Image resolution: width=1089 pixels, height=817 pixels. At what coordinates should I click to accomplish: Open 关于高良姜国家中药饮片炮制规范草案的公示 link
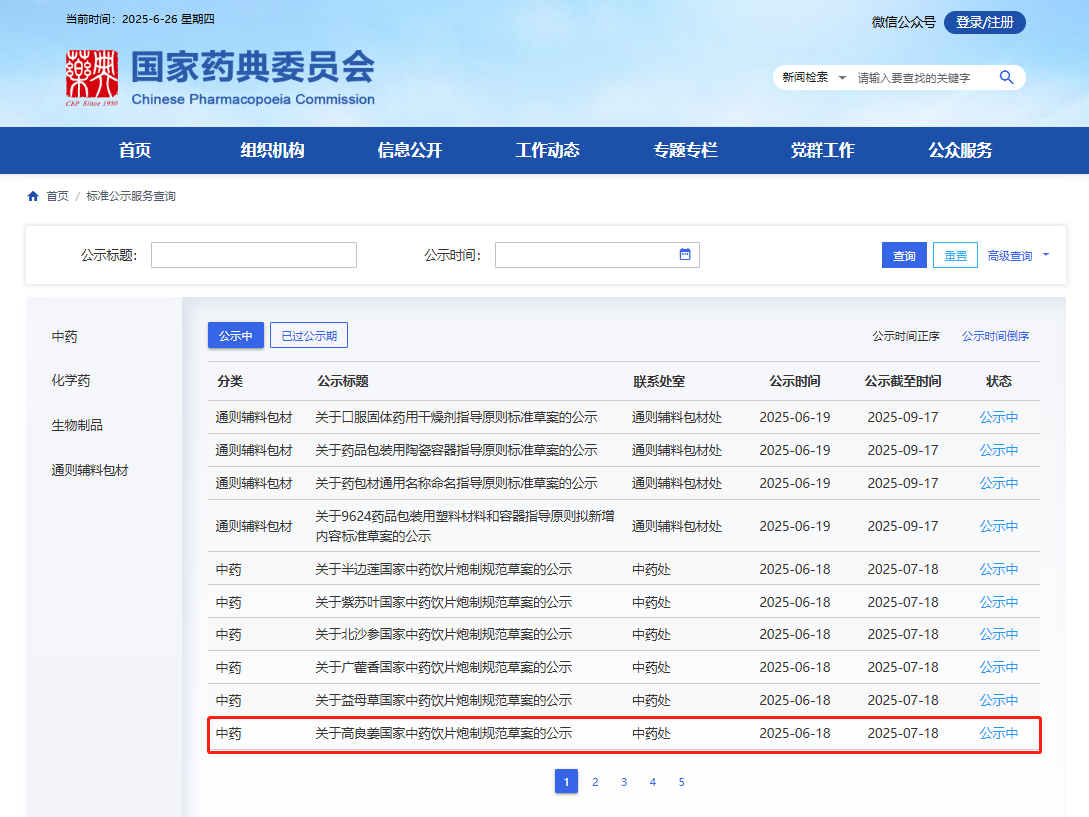443,733
